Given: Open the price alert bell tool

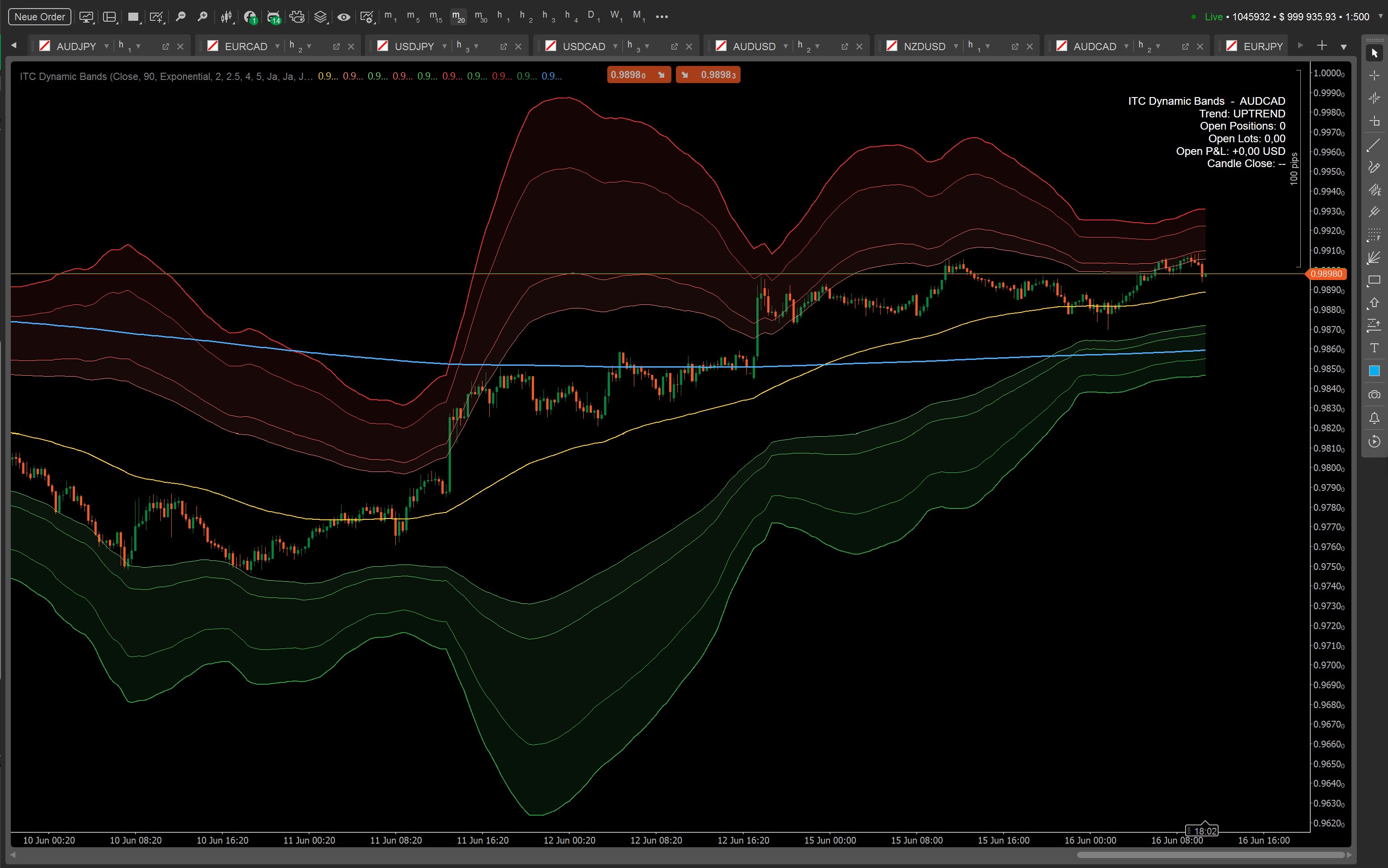Looking at the screenshot, I should coord(1374,418).
